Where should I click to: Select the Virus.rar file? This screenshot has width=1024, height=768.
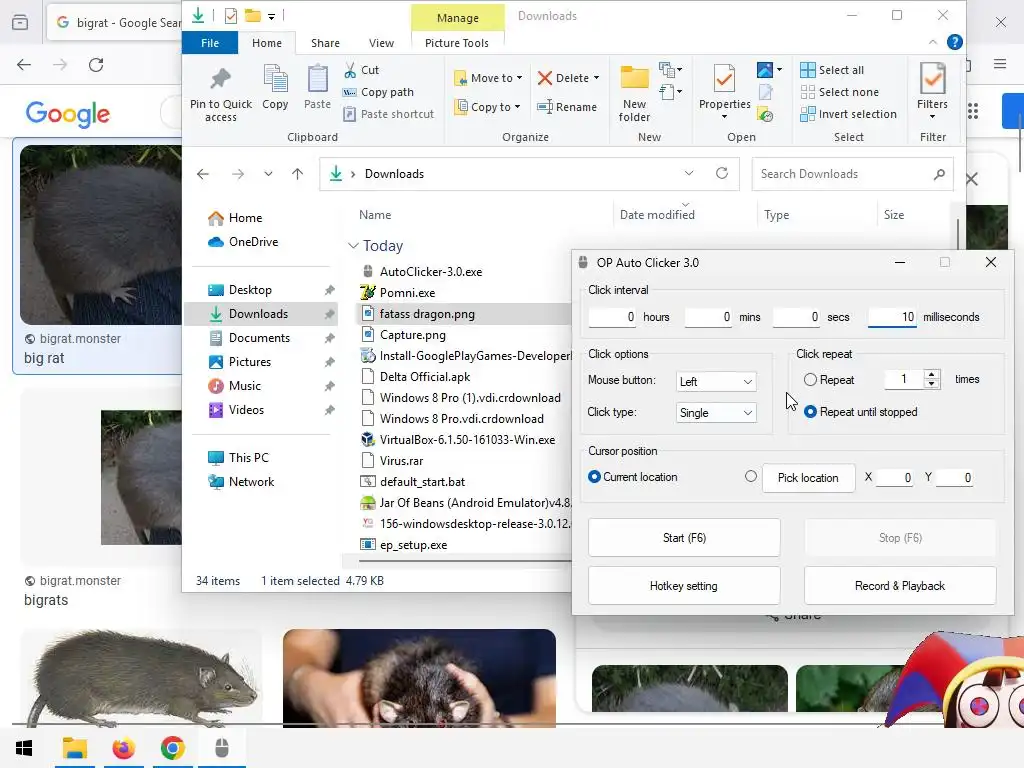click(x=401, y=460)
